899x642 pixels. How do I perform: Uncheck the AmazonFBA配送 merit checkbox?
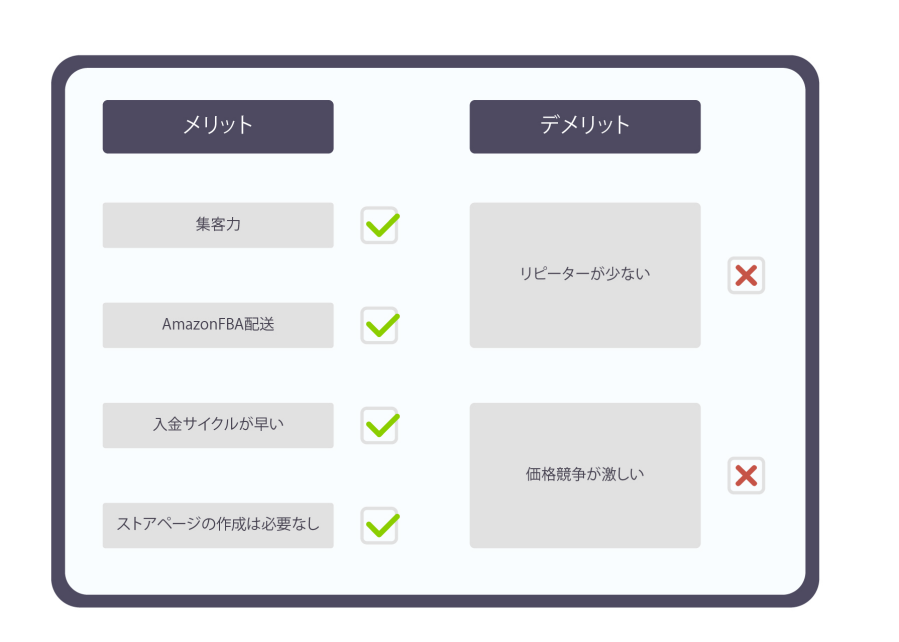point(380,325)
